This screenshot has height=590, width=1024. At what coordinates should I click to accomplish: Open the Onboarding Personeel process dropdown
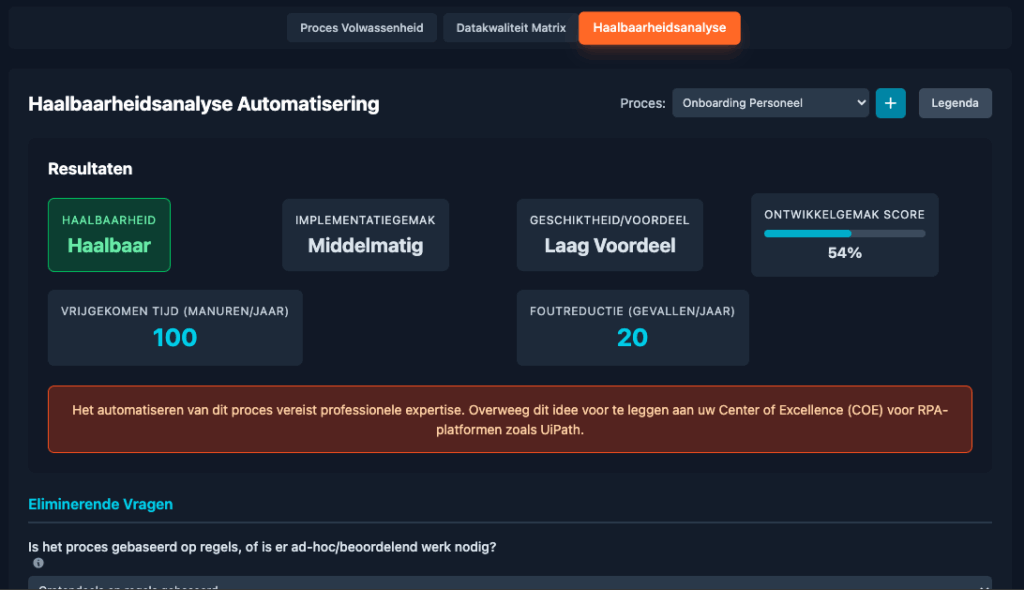click(x=769, y=103)
